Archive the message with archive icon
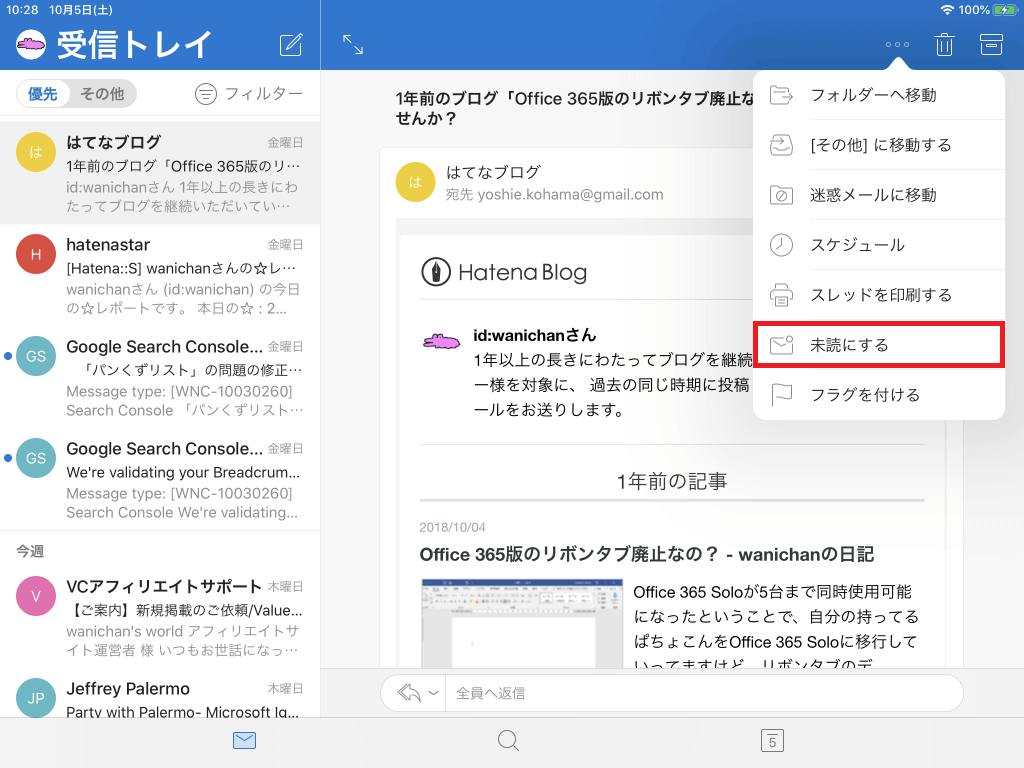Image resolution: width=1024 pixels, height=768 pixels. [991, 44]
